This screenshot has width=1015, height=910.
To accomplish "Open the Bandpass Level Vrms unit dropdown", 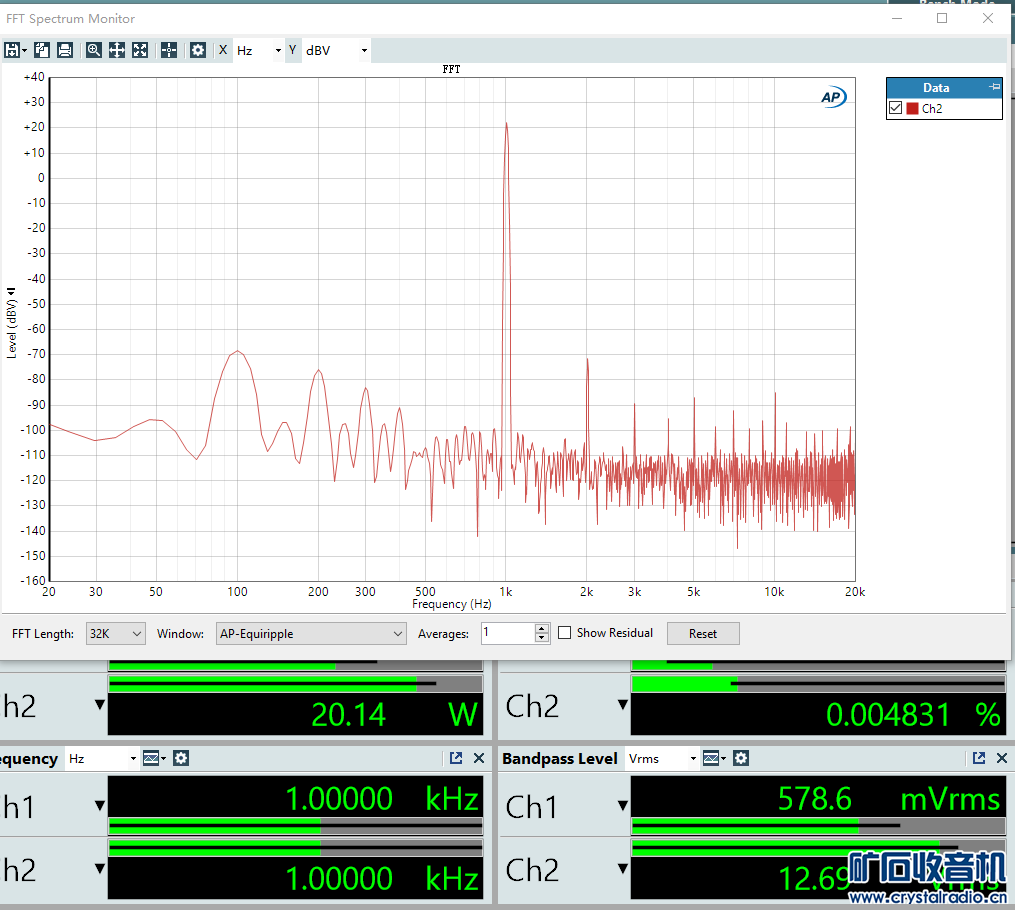I will [x=661, y=758].
